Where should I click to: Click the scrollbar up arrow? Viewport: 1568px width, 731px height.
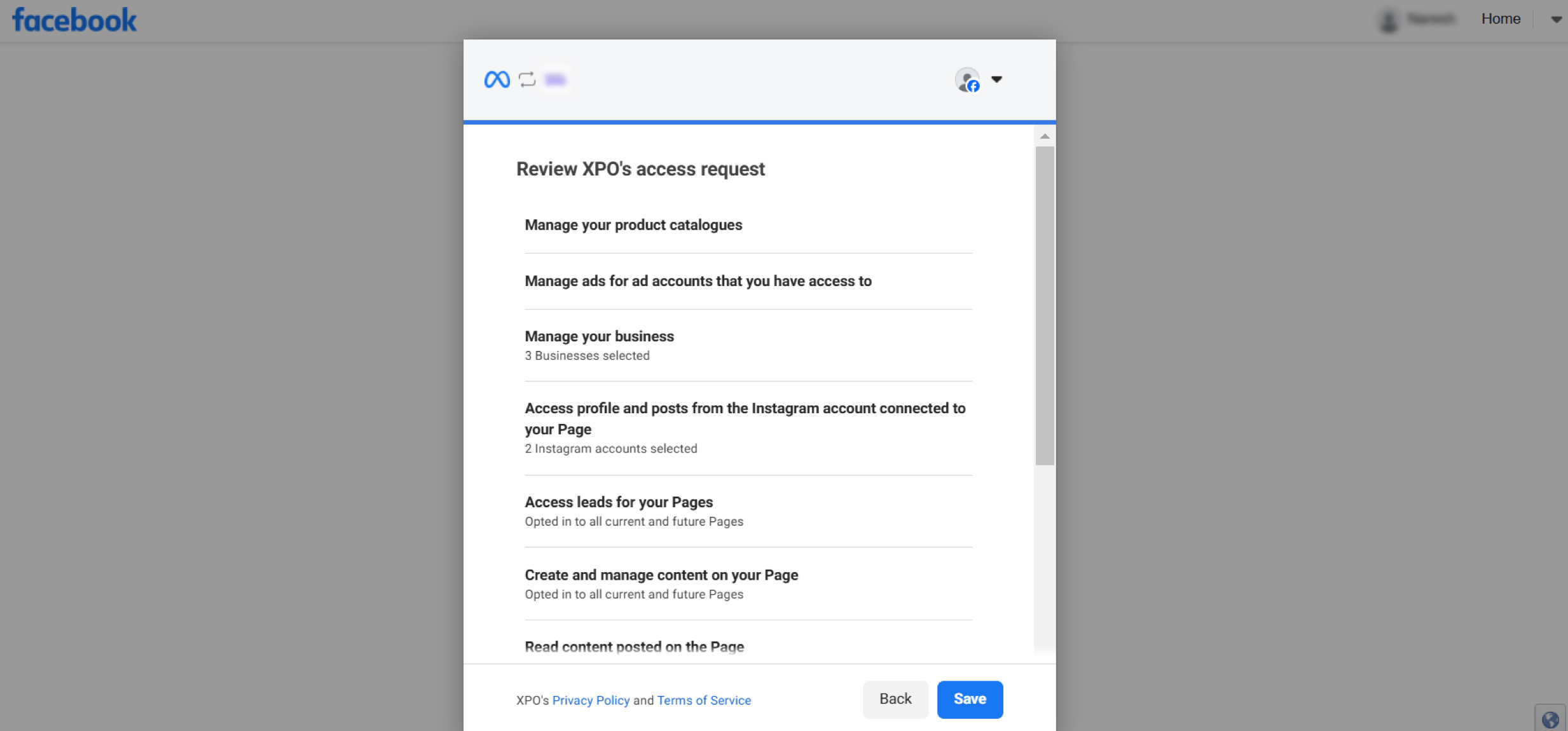click(x=1045, y=136)
